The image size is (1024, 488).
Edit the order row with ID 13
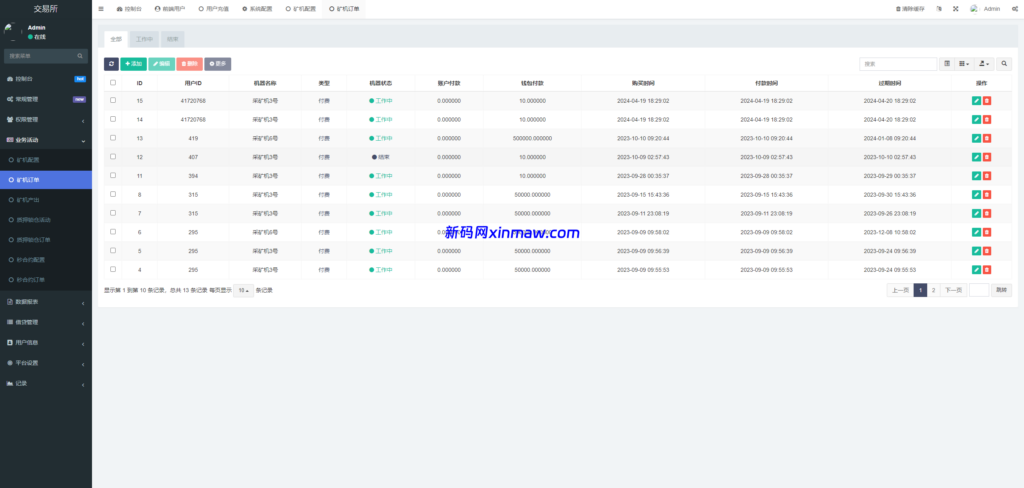tap(976, 138)
